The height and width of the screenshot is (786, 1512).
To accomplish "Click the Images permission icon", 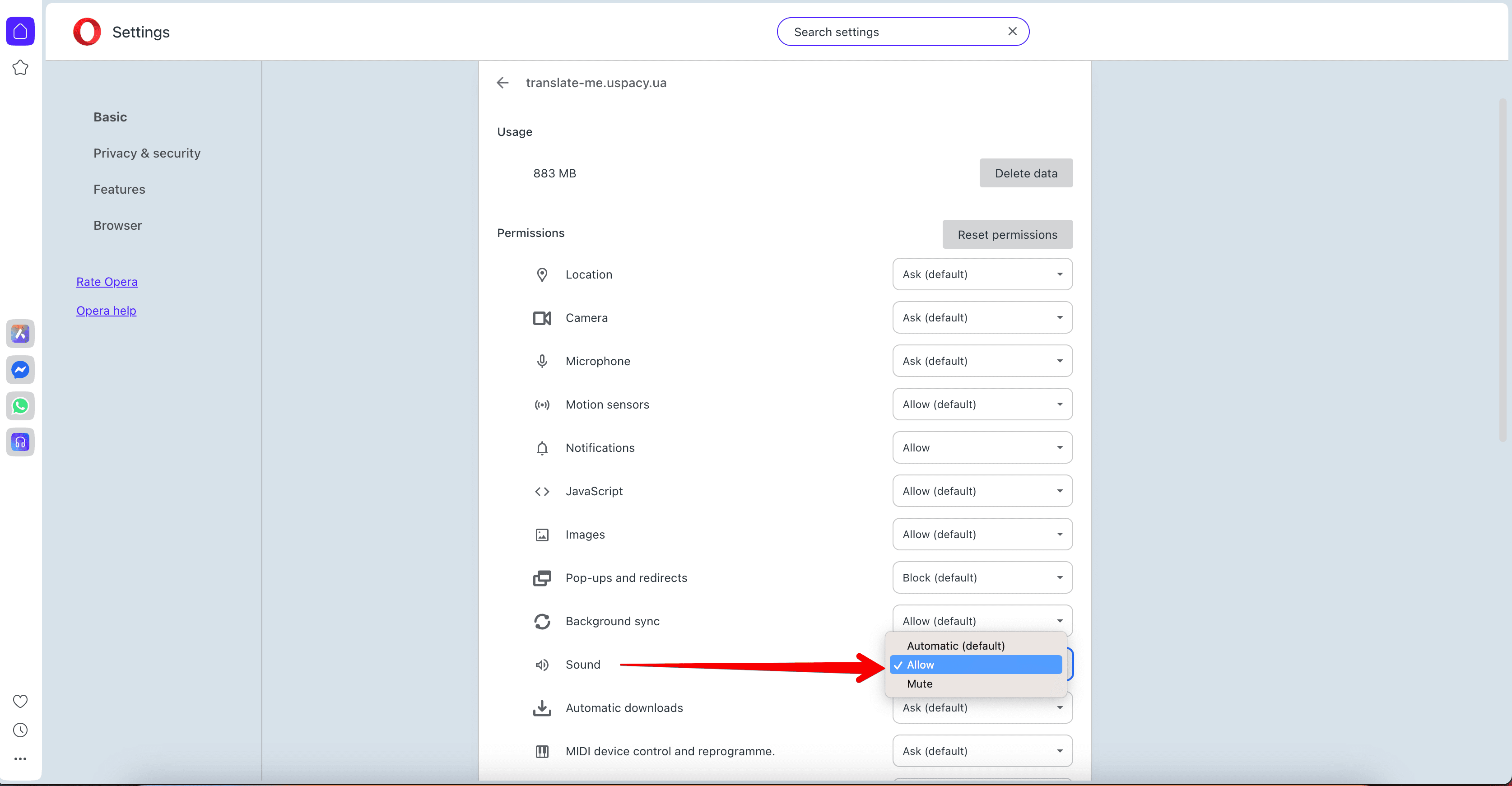I will 542,535.
